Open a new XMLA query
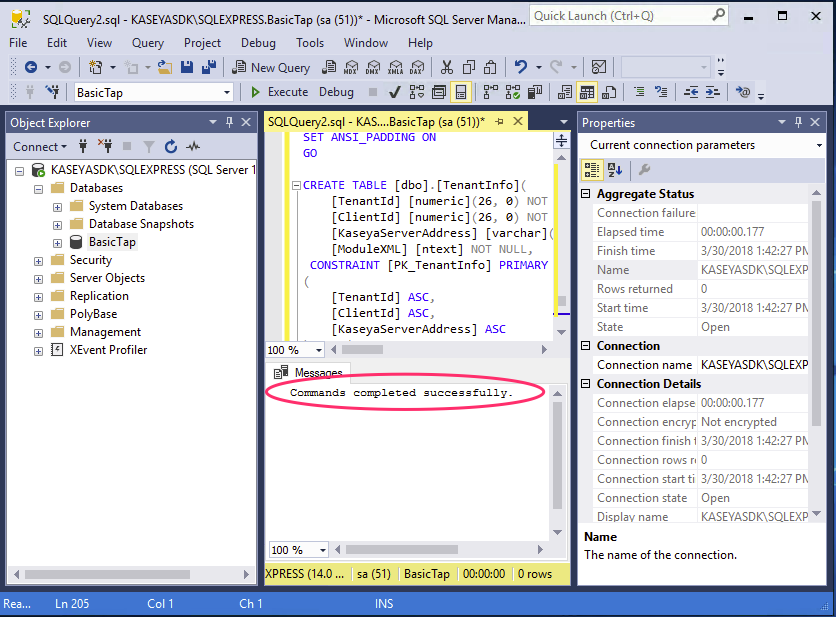Viewport: 836px width, 617px height. (x=395, y=67)
